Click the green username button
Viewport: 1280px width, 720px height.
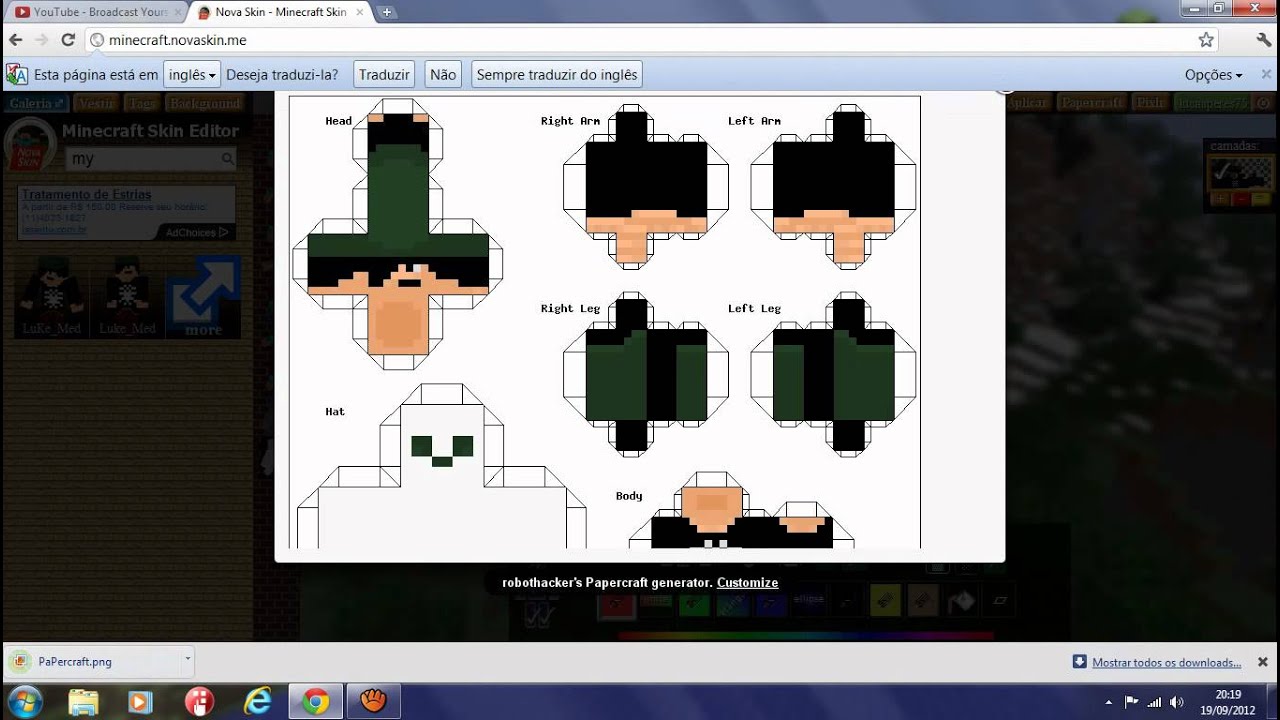pyautogui.click(x=1212, y=103)
